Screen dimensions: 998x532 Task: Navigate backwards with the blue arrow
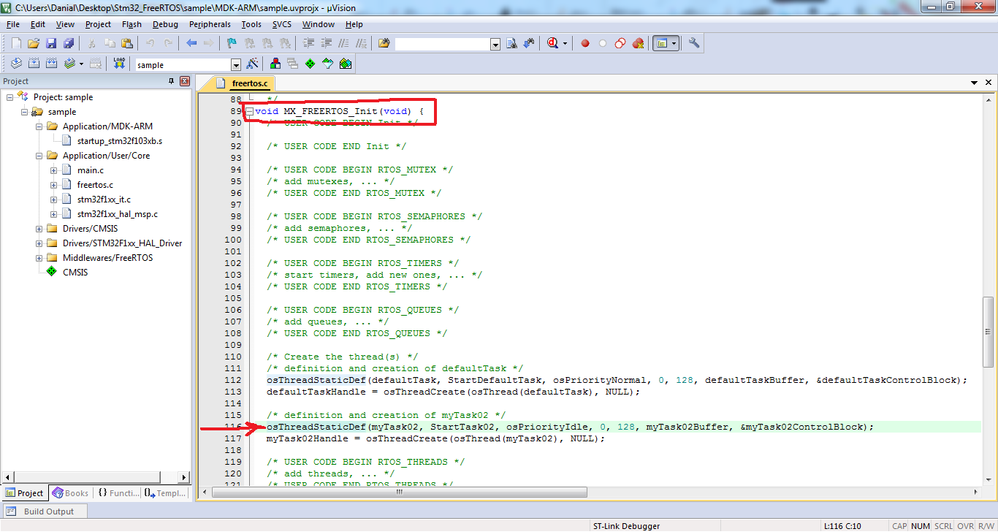tap(192, 43)
